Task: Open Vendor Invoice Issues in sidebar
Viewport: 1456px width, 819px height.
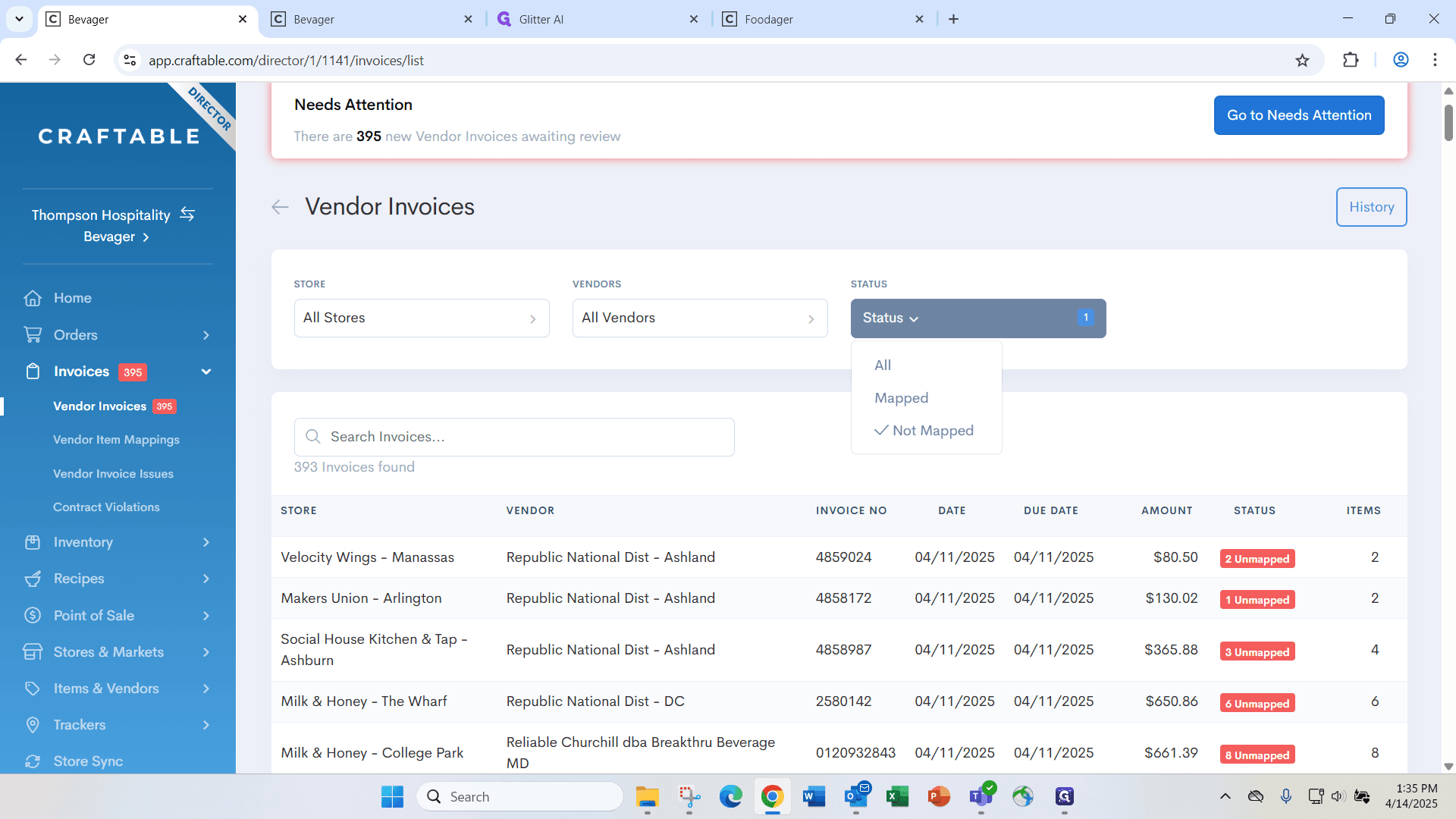Action: click(x=113, y=474)
